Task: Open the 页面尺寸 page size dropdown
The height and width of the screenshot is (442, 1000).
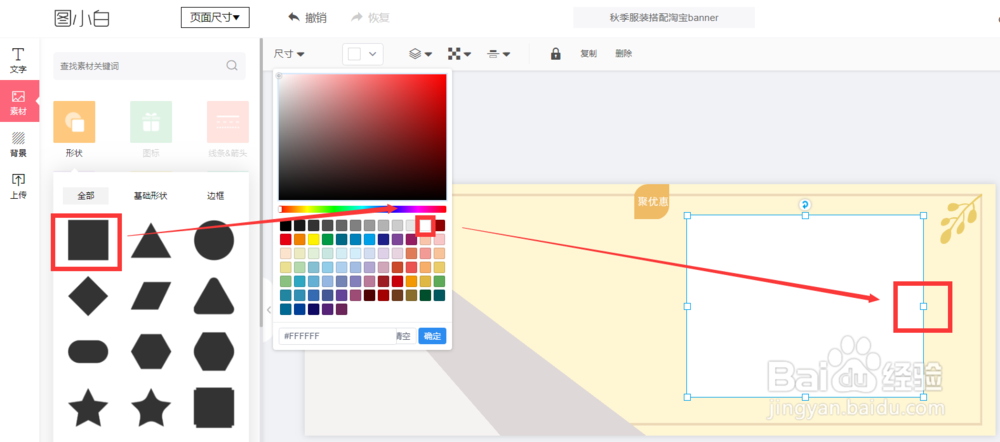Action: [215, 18]
